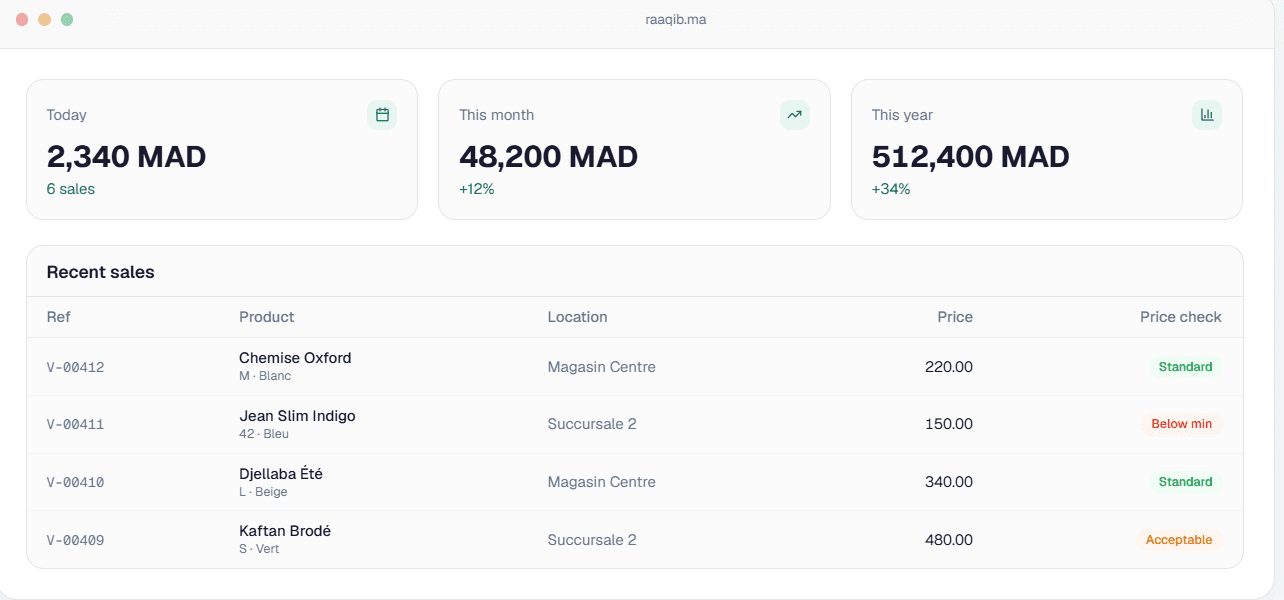The width and height of the screenshot is (1284, 600).
Task: Click the Location column header
Action: [577, 317]
